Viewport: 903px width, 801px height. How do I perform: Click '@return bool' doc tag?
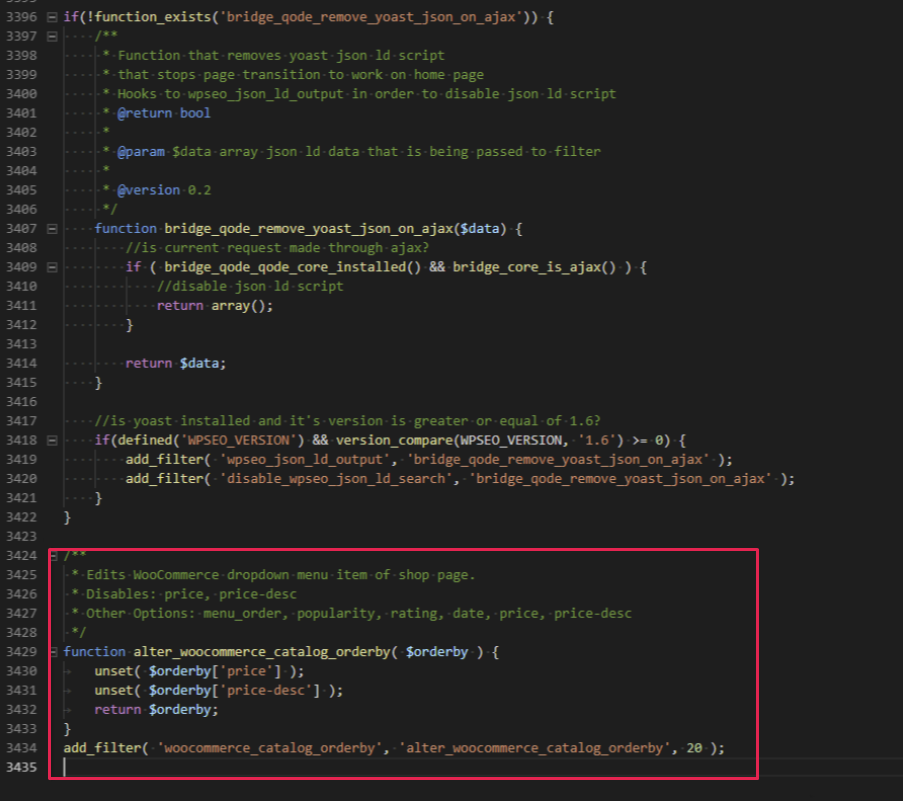164,113
